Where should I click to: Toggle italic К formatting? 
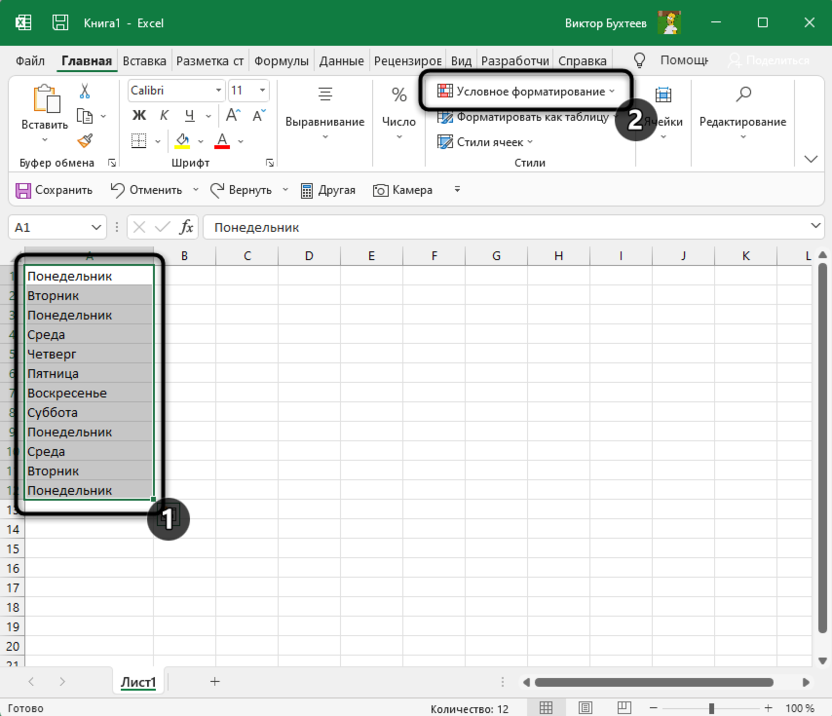[x=164, y=115]
